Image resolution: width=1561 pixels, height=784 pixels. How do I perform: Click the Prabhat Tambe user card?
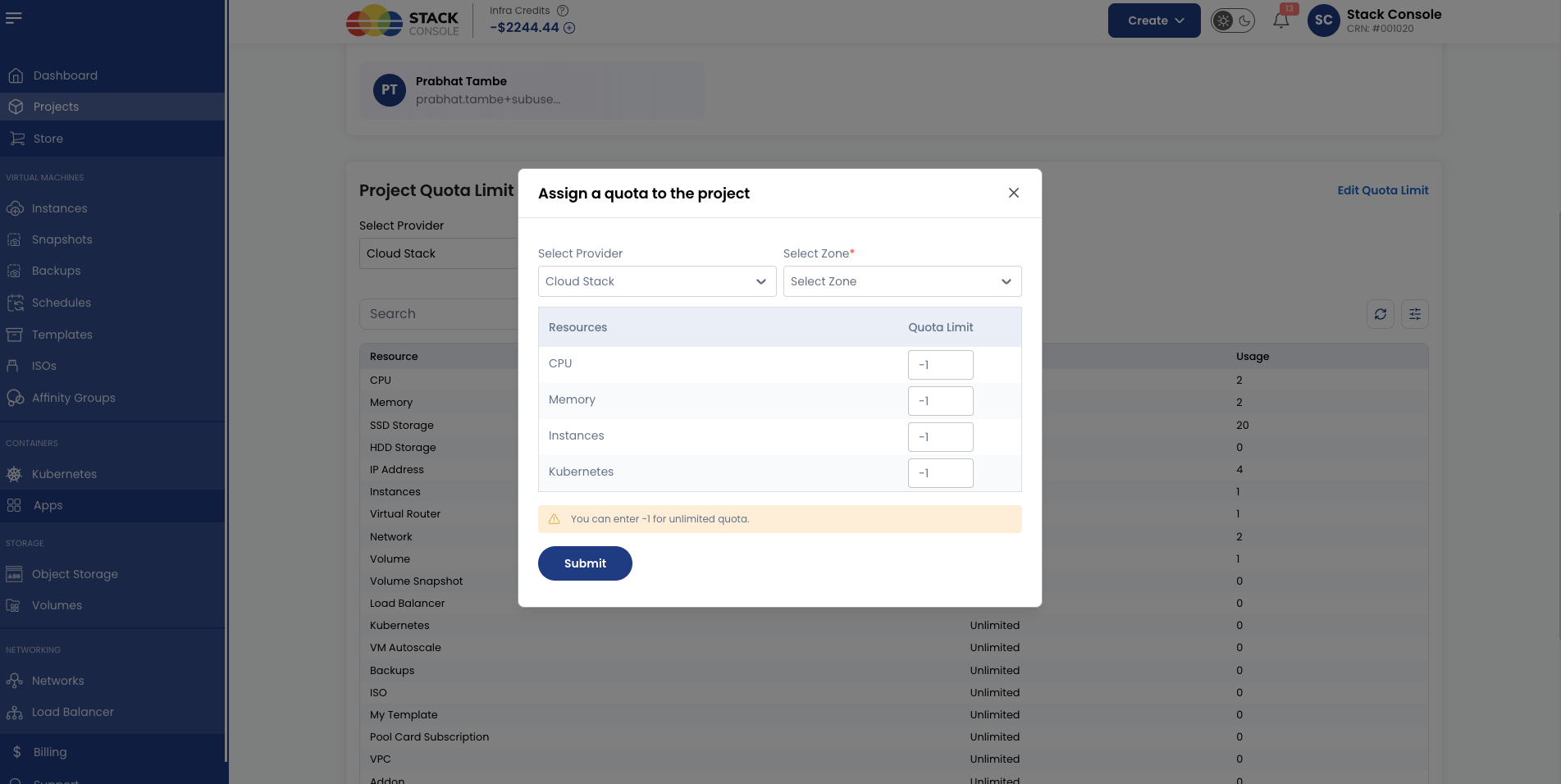[x=532, y=90]
